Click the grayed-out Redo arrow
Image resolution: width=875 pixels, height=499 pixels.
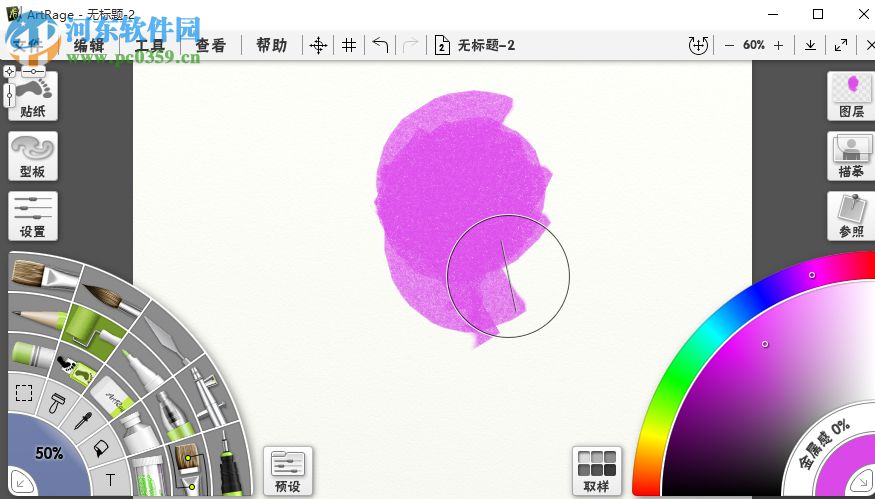point(411,45)
